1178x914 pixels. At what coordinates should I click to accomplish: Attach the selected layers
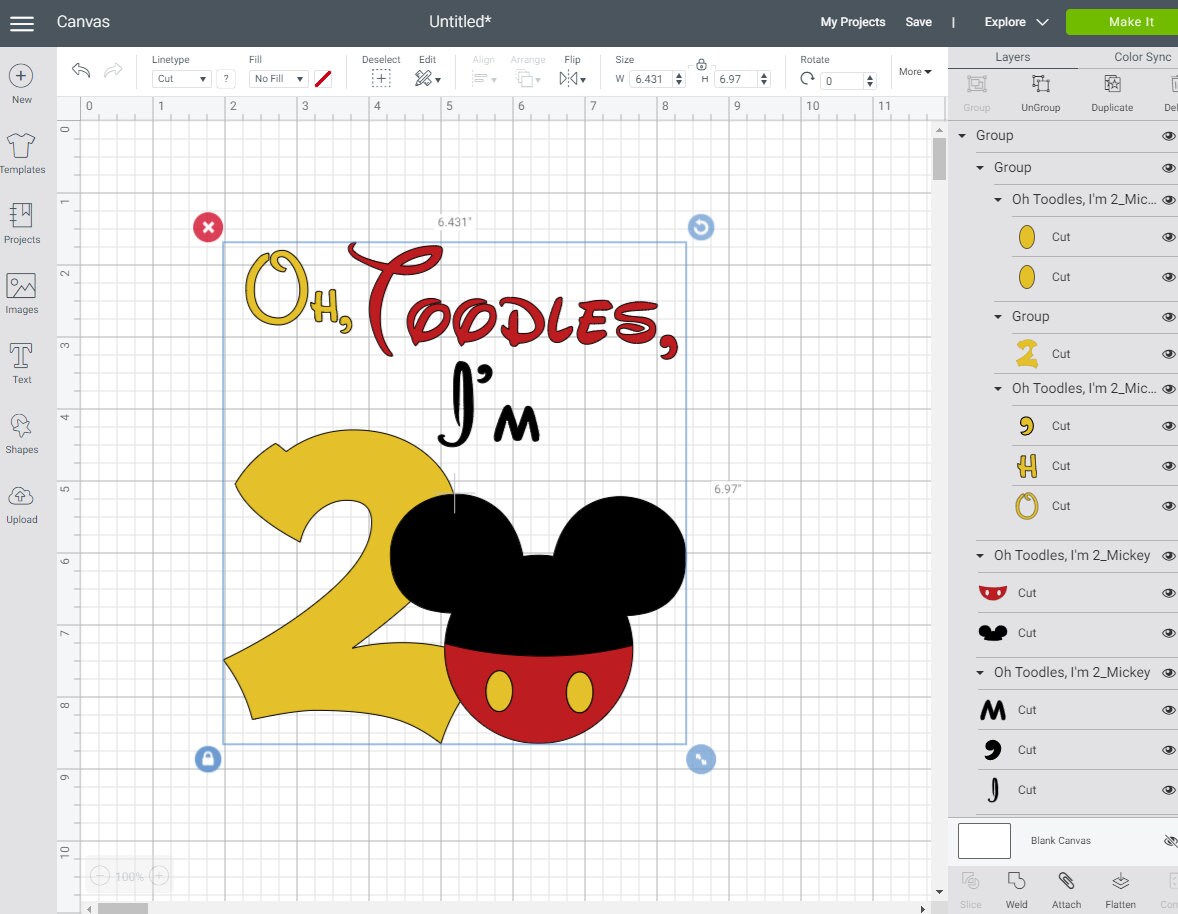[1066, 886]
